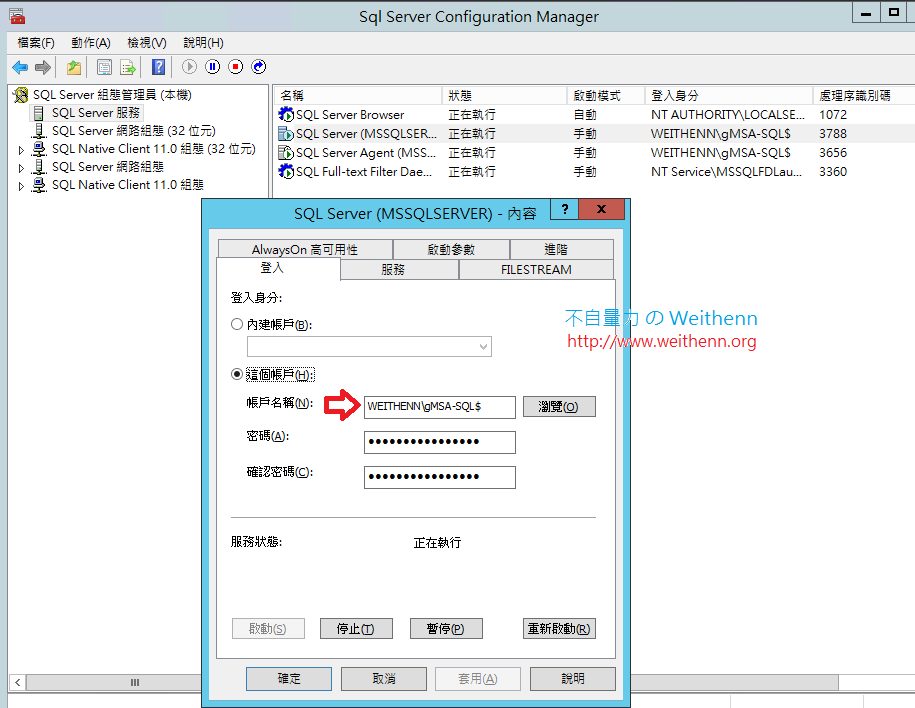
Task: Click the pause service toolbar icon
Action: 213,67
